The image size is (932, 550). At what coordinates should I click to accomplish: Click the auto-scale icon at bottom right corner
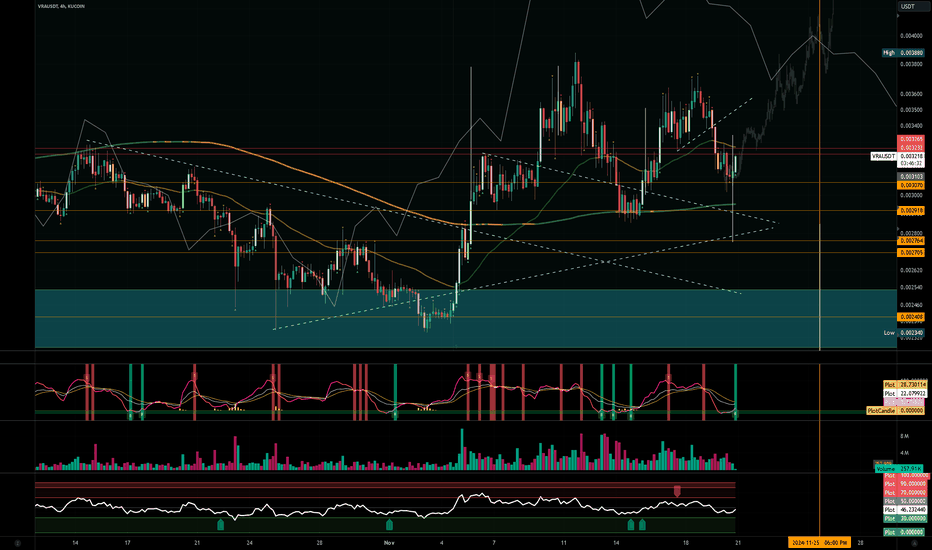click(913, 543)
